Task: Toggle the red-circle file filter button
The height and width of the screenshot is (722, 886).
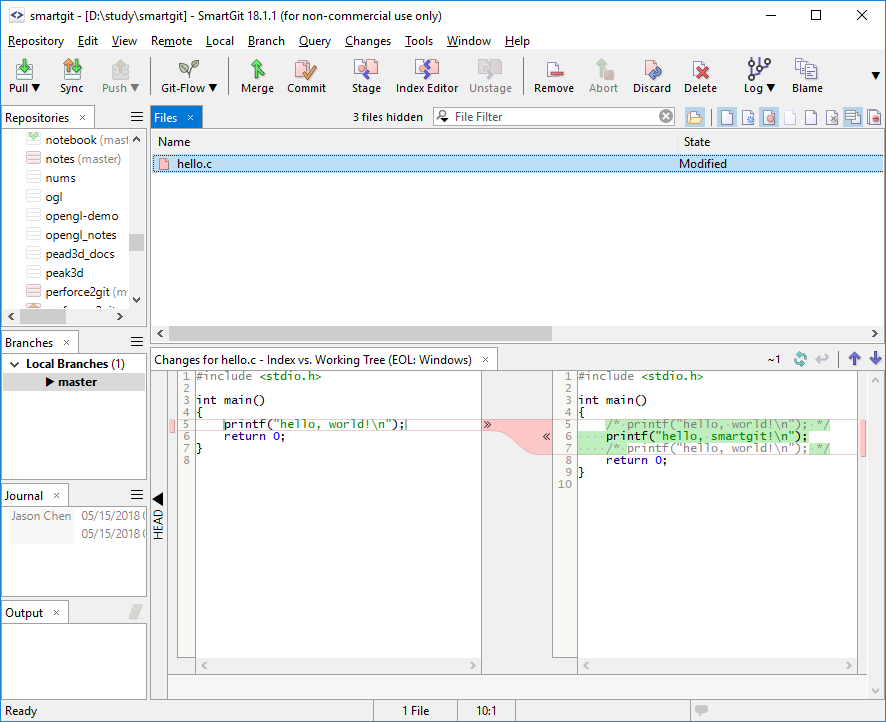Action: click(769, 117)
